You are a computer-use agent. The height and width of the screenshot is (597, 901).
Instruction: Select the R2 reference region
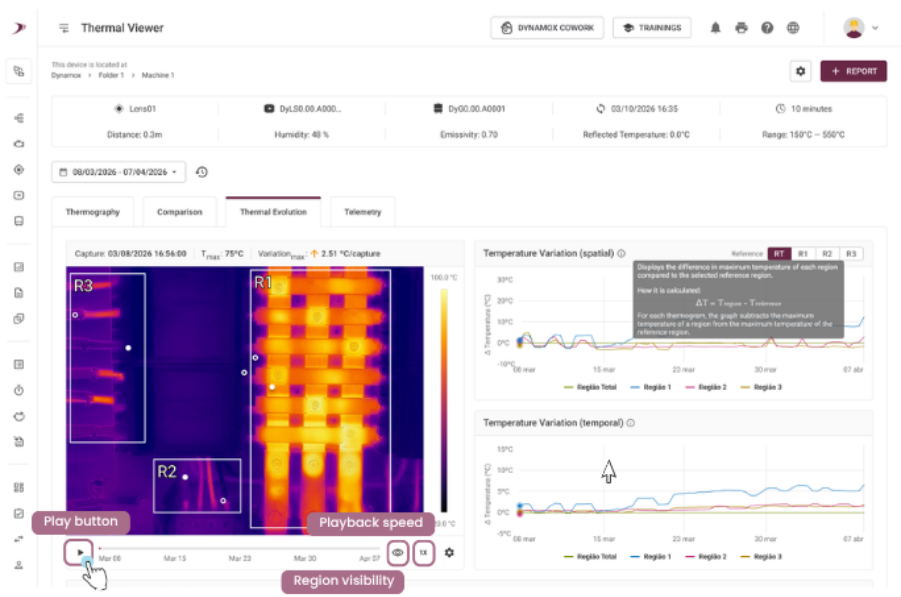827,253
